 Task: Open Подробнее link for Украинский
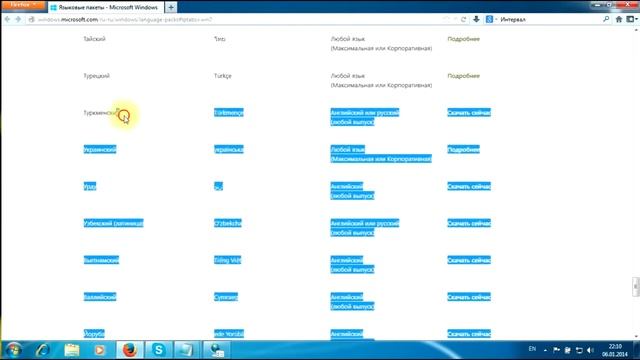pyautogui.click(x=463, y=149)
